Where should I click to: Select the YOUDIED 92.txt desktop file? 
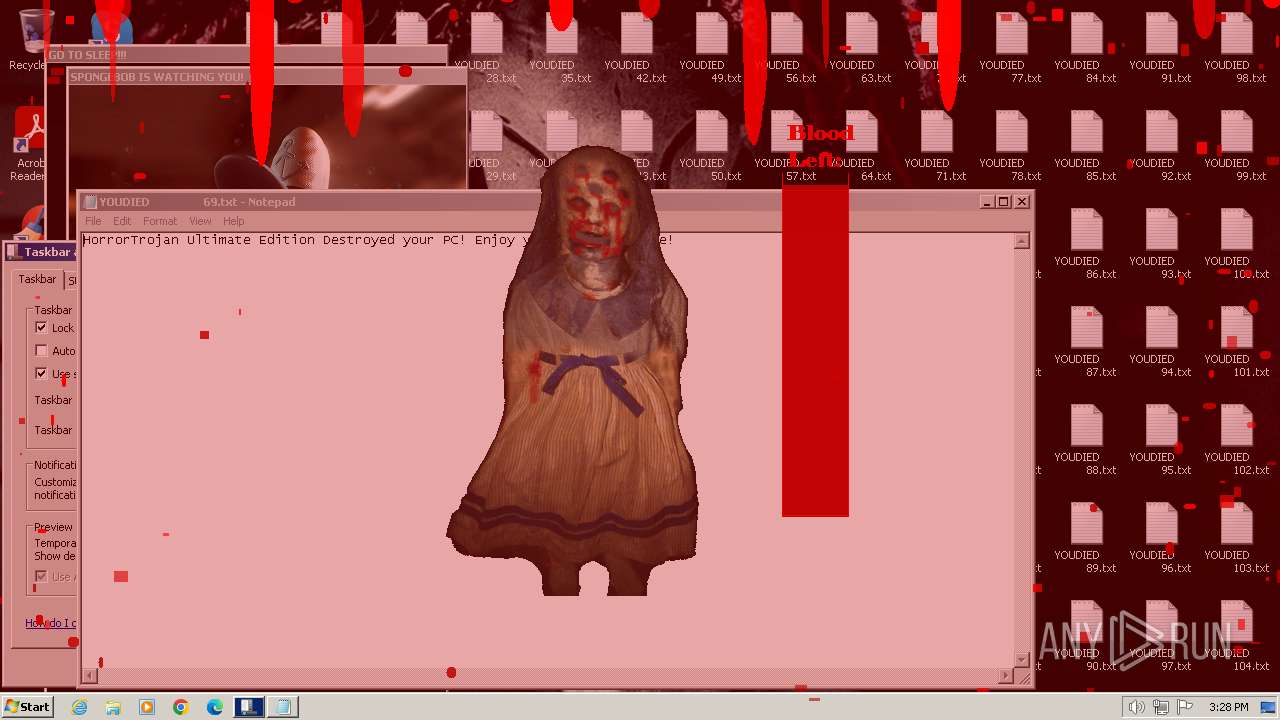tap(1161, 146)
